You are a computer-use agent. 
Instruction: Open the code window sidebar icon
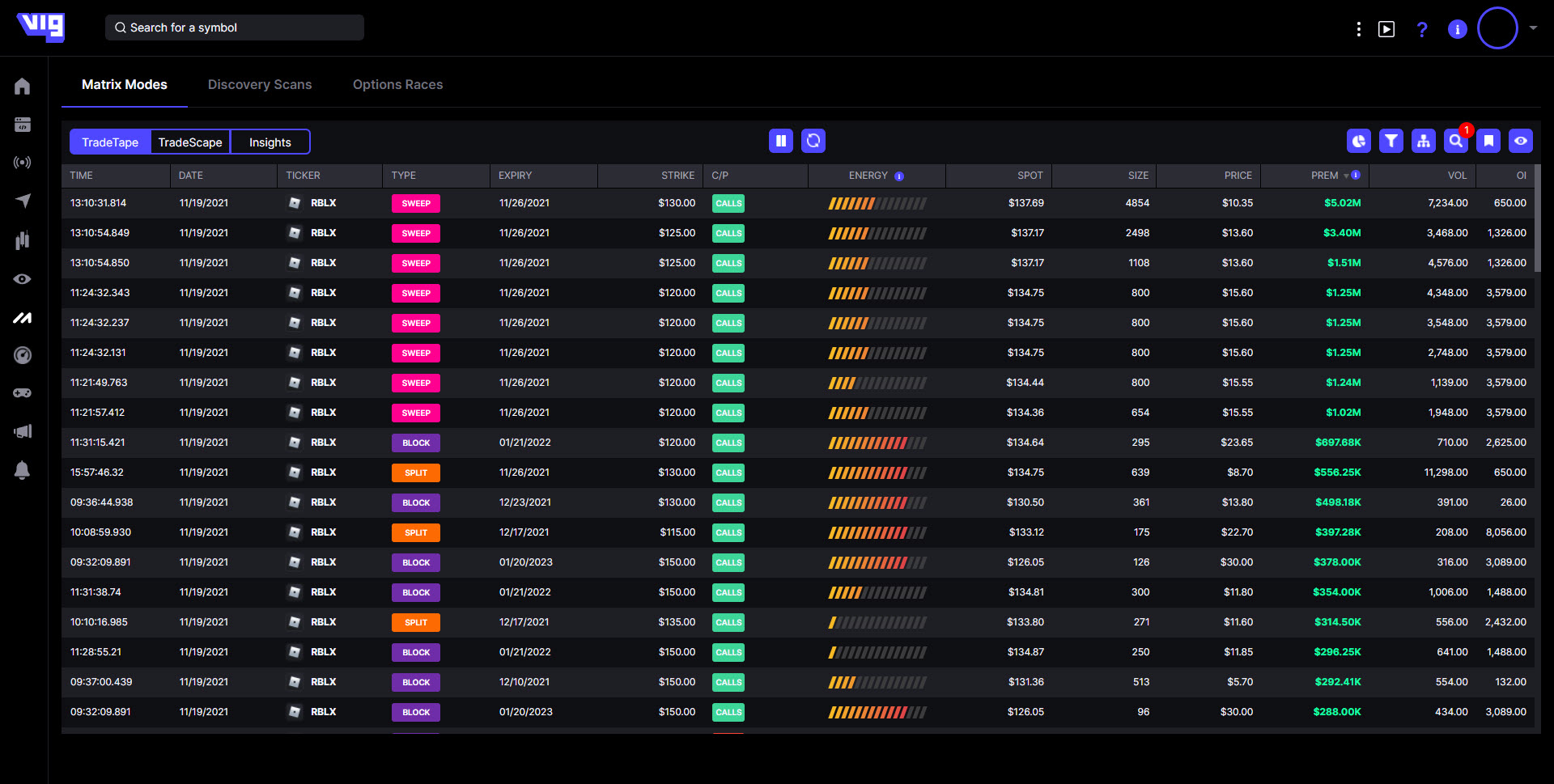click(23, 125)
